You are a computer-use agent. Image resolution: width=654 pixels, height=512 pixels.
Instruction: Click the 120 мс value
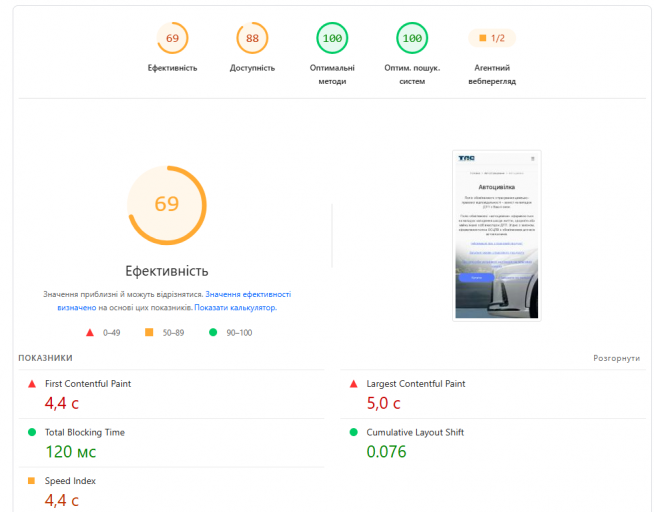71,452
